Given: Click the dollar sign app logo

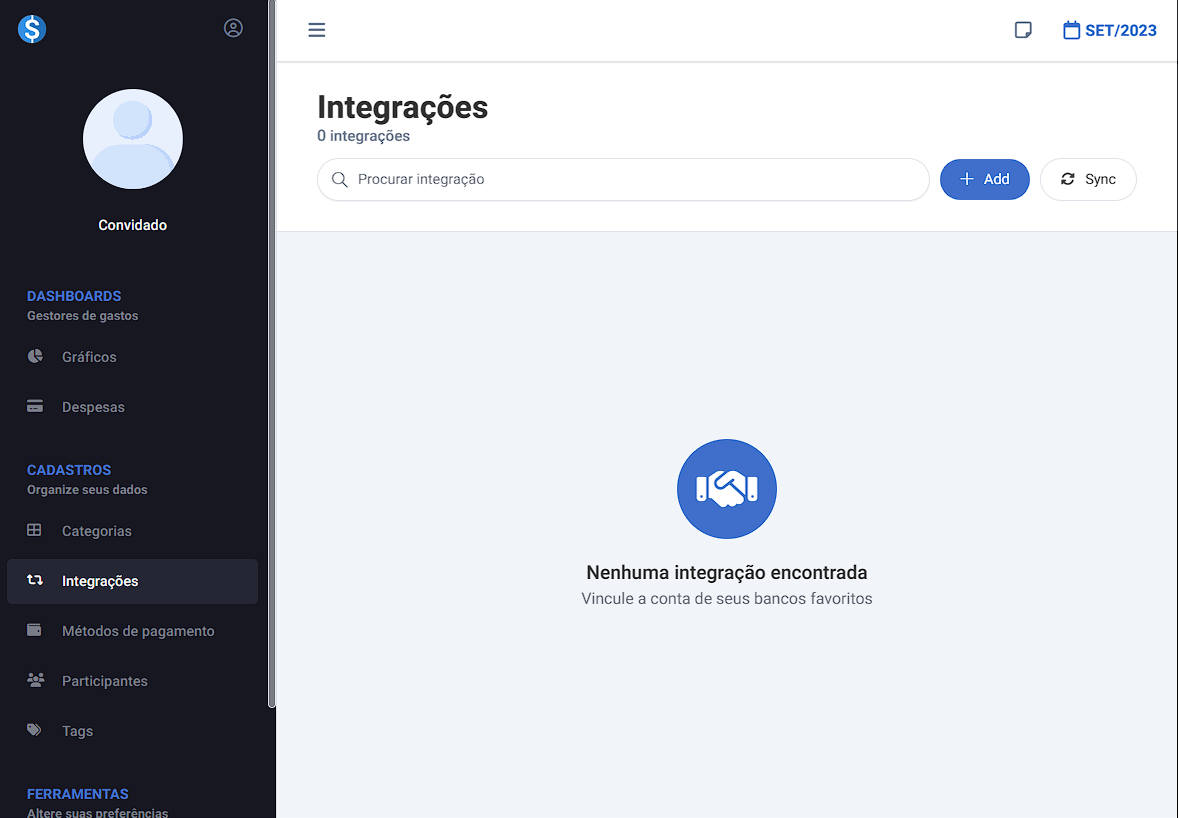Looking at the screenshot, I should click(32, 29).
